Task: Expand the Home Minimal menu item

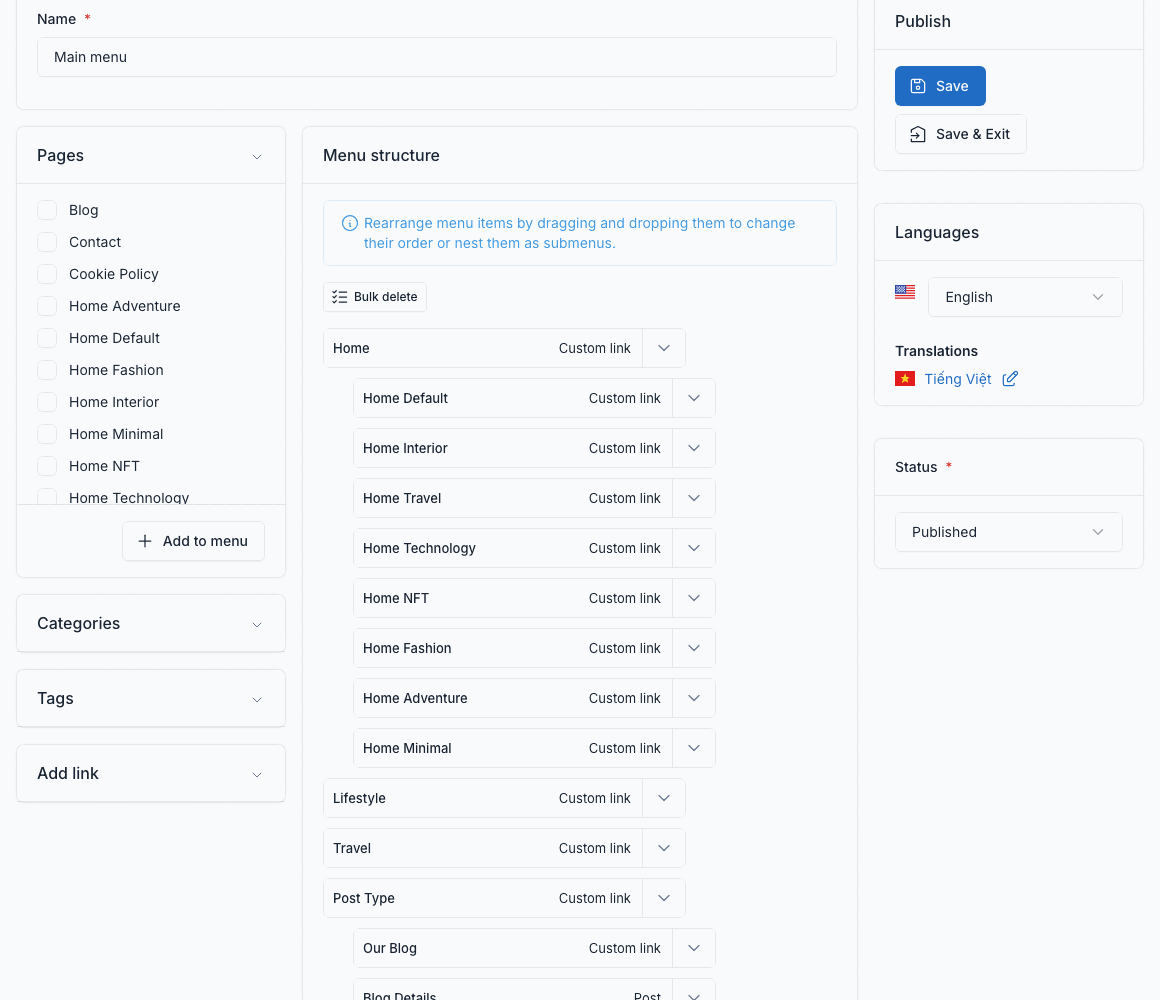Action: click(x=693, y=749)
